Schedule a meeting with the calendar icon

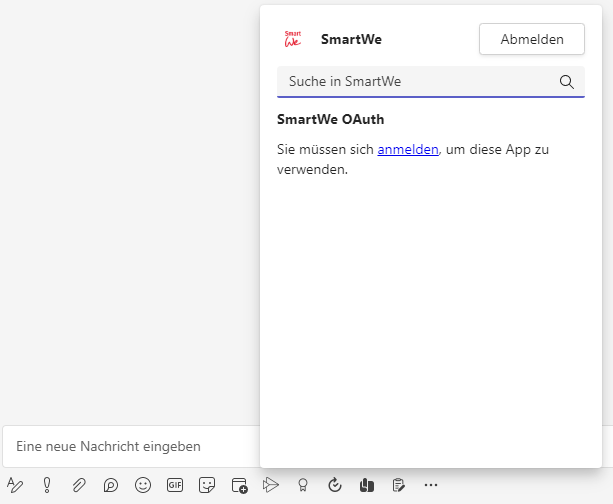[x=239, y=485]
